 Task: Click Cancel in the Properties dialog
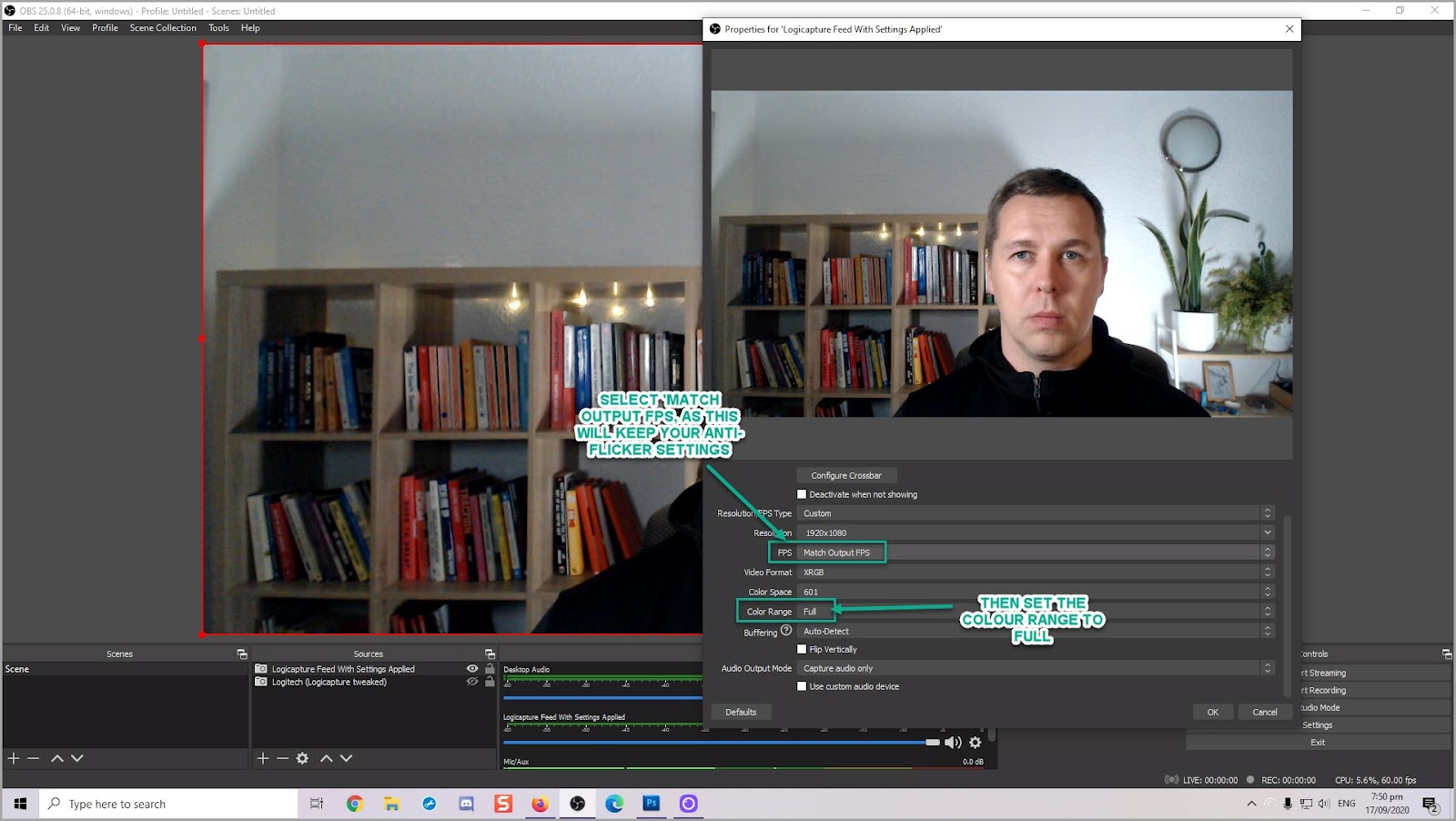point(1265,712)
